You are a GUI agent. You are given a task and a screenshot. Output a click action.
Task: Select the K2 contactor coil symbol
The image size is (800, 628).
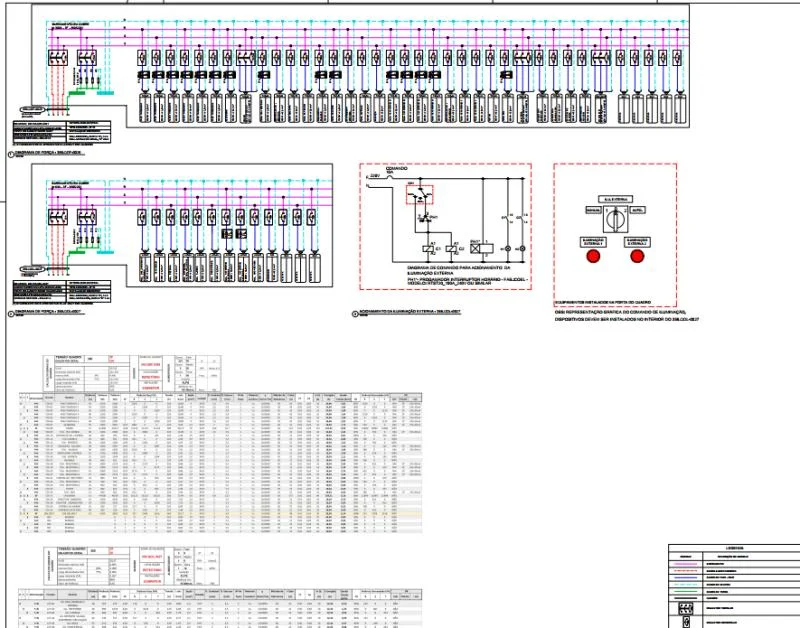pyautogui.click(x=451, y=247)
